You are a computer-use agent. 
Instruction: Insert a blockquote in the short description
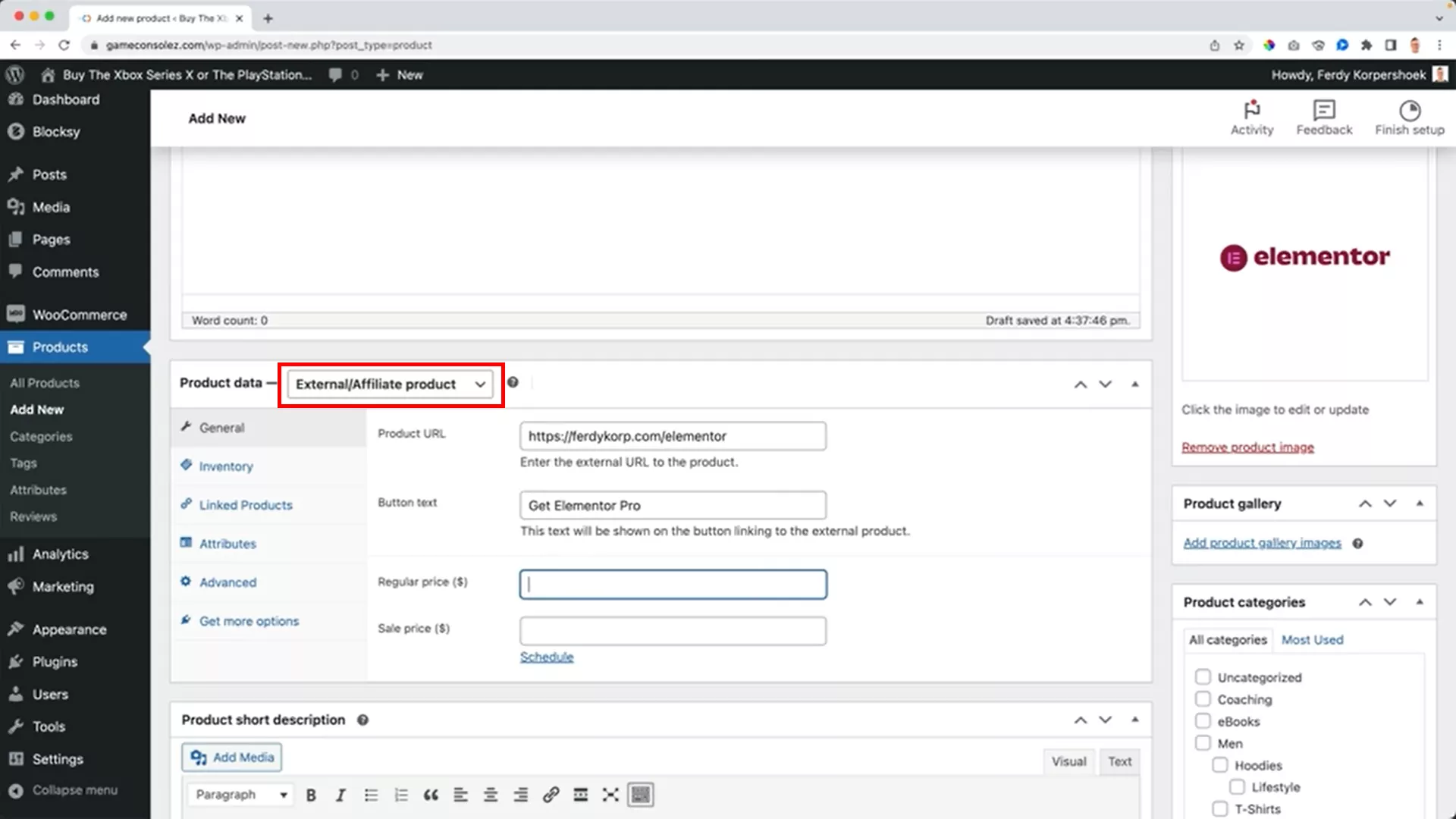click(431, 795)
